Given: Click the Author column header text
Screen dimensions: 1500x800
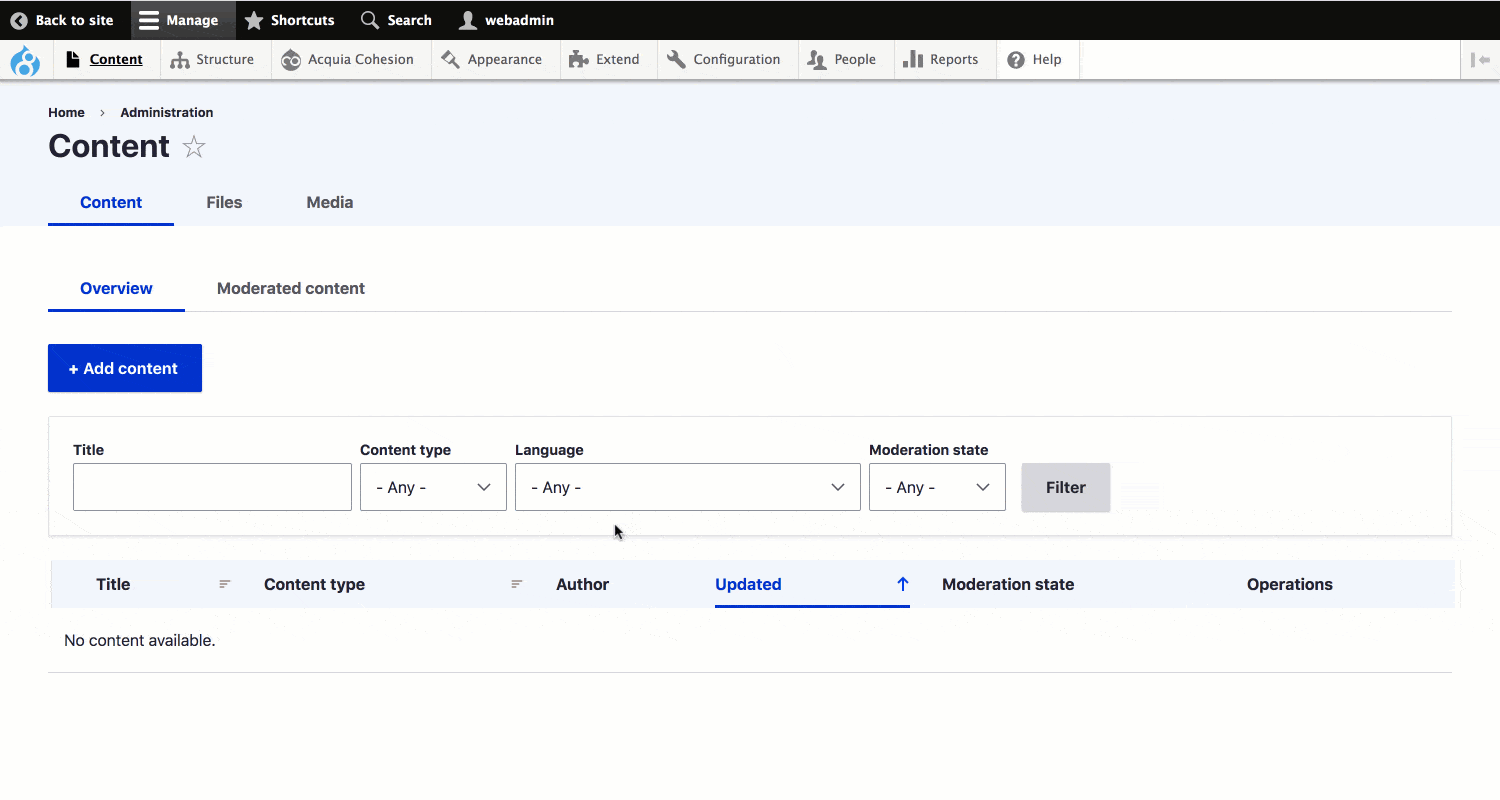Looking at the screenshot, I should point(582,584).
